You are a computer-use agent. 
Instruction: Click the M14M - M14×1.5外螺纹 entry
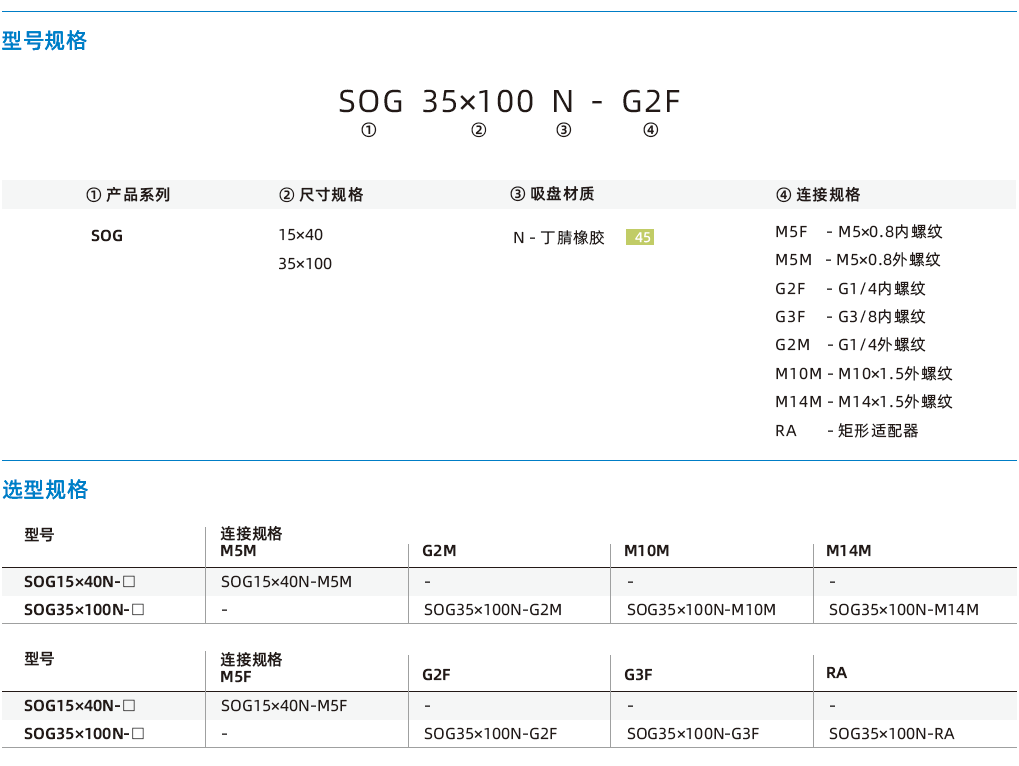point(864,402)
